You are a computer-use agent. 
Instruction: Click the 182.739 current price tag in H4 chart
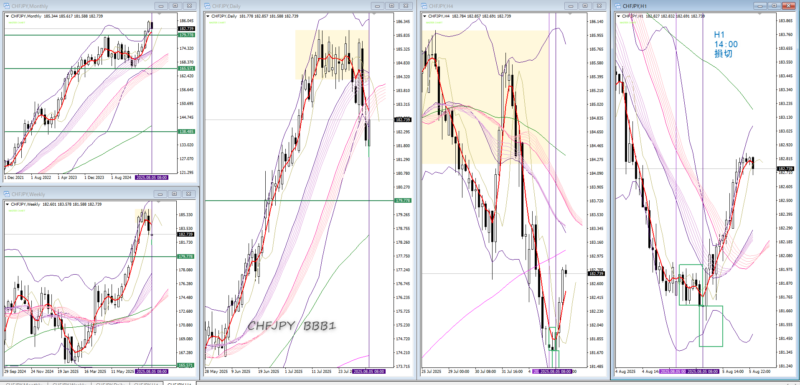click(596, 273)
